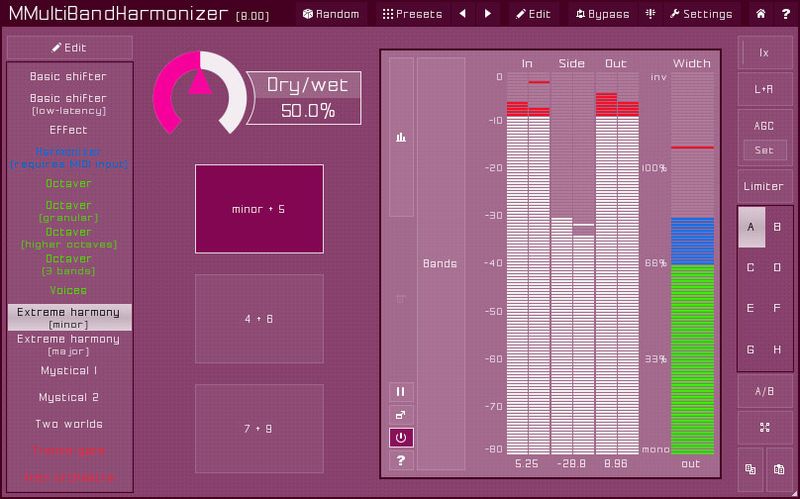Open the L+R channel mode button
The height and width of the screenshot is (499, 800).
point(764,89)
